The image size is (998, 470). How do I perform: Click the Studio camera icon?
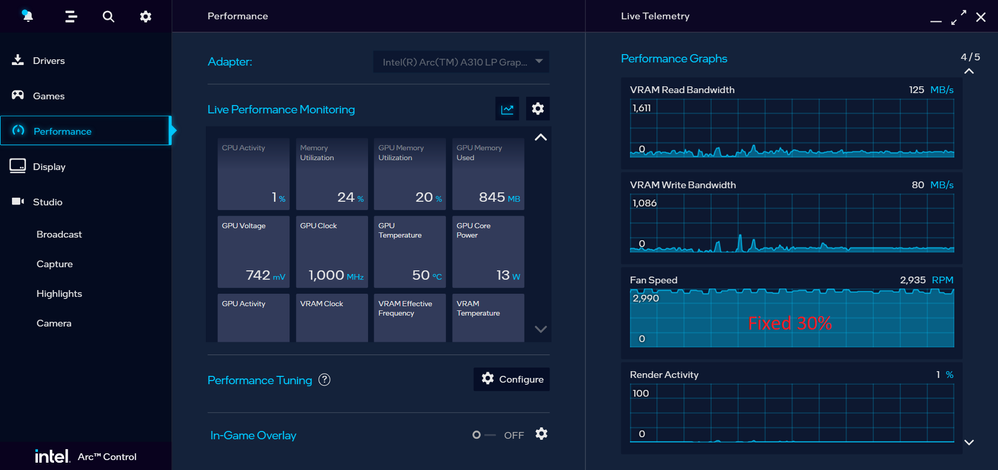pos(18,202)
